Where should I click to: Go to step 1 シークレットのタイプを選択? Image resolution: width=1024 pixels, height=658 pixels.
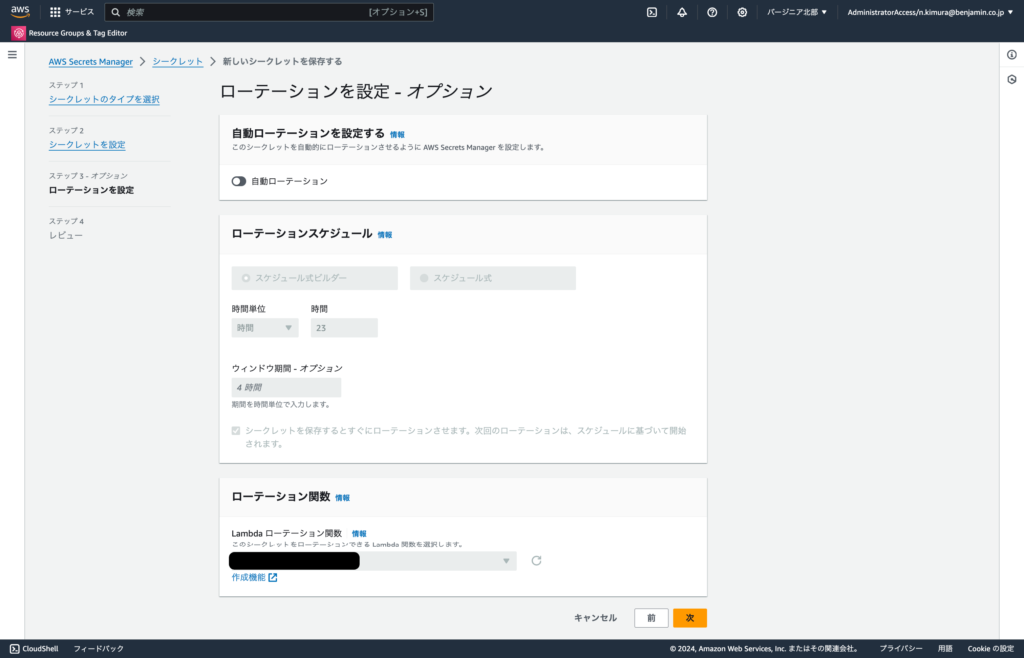point(104,99)
